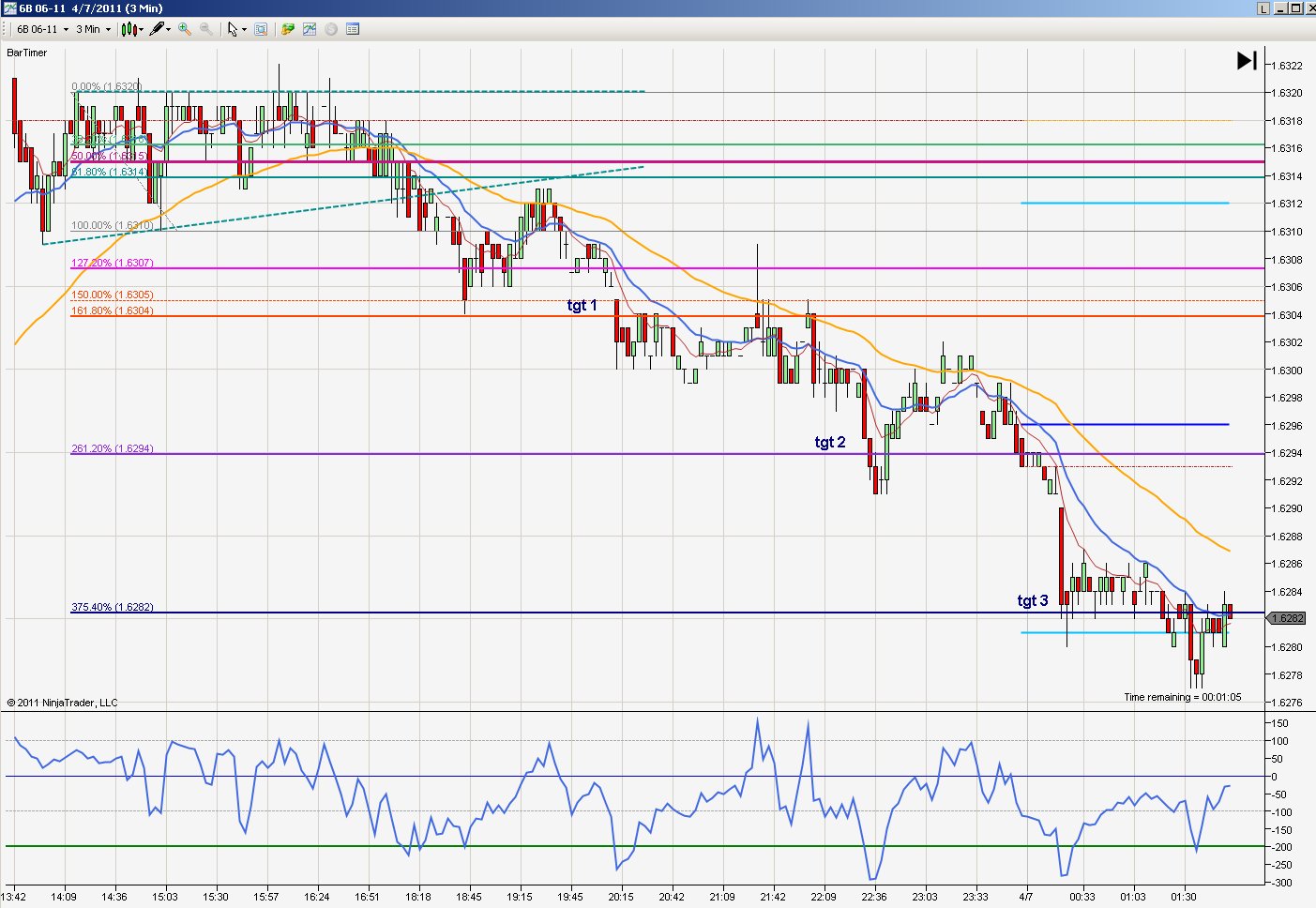Screen dimensions: 1316x908
Task: Click the 01:30 time axis label
Action: [x=1184, y=897]
